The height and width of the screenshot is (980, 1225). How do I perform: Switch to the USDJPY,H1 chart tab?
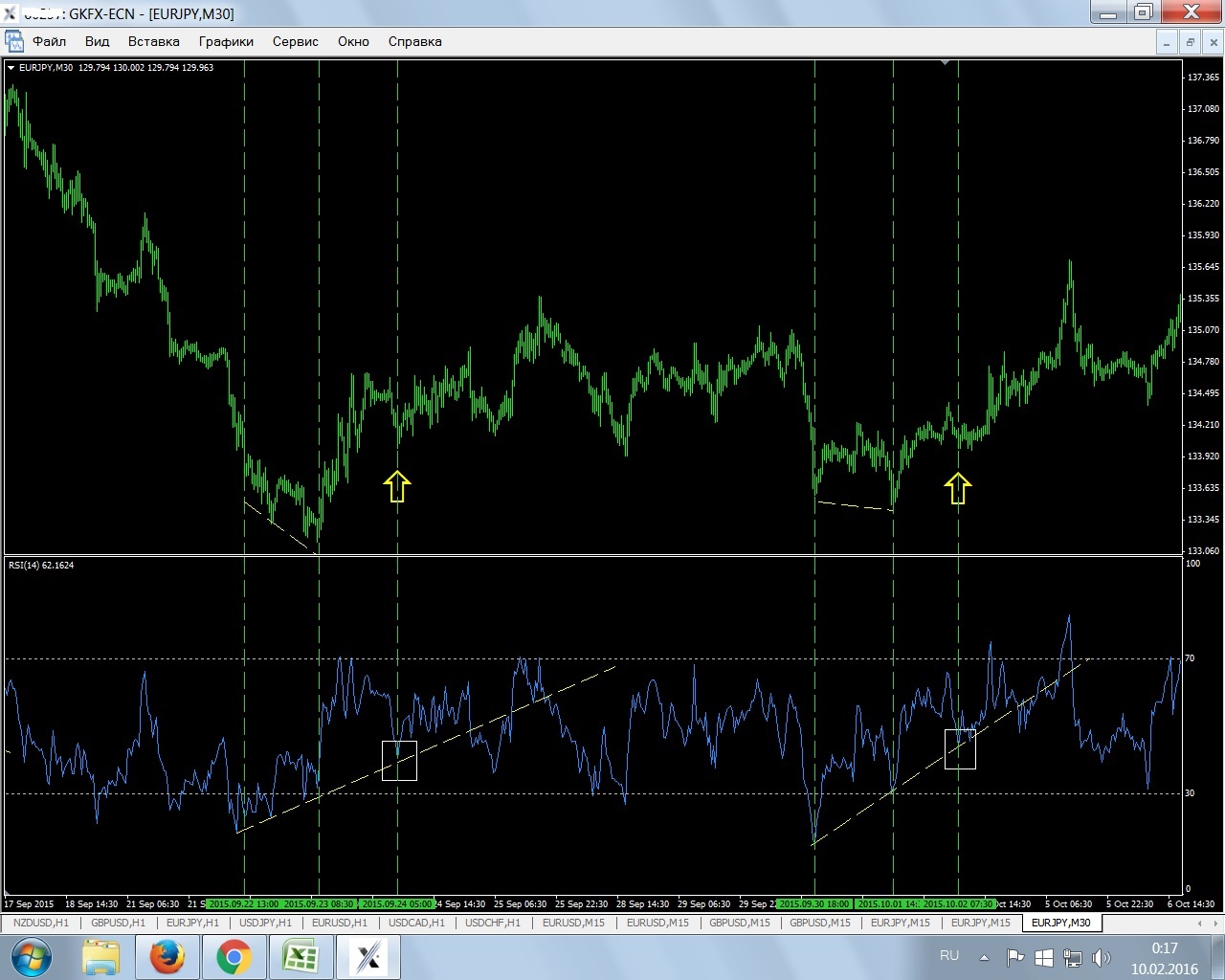[x=265, y=923]
